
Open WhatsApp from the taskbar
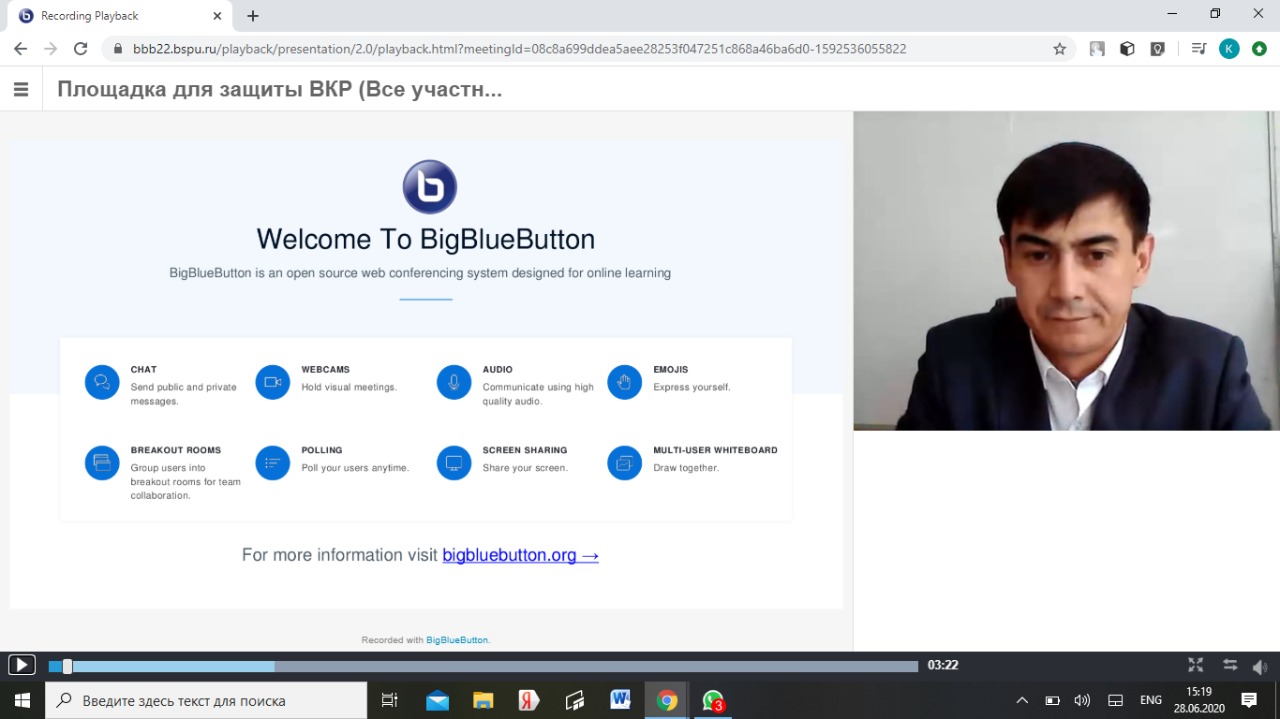713,701
